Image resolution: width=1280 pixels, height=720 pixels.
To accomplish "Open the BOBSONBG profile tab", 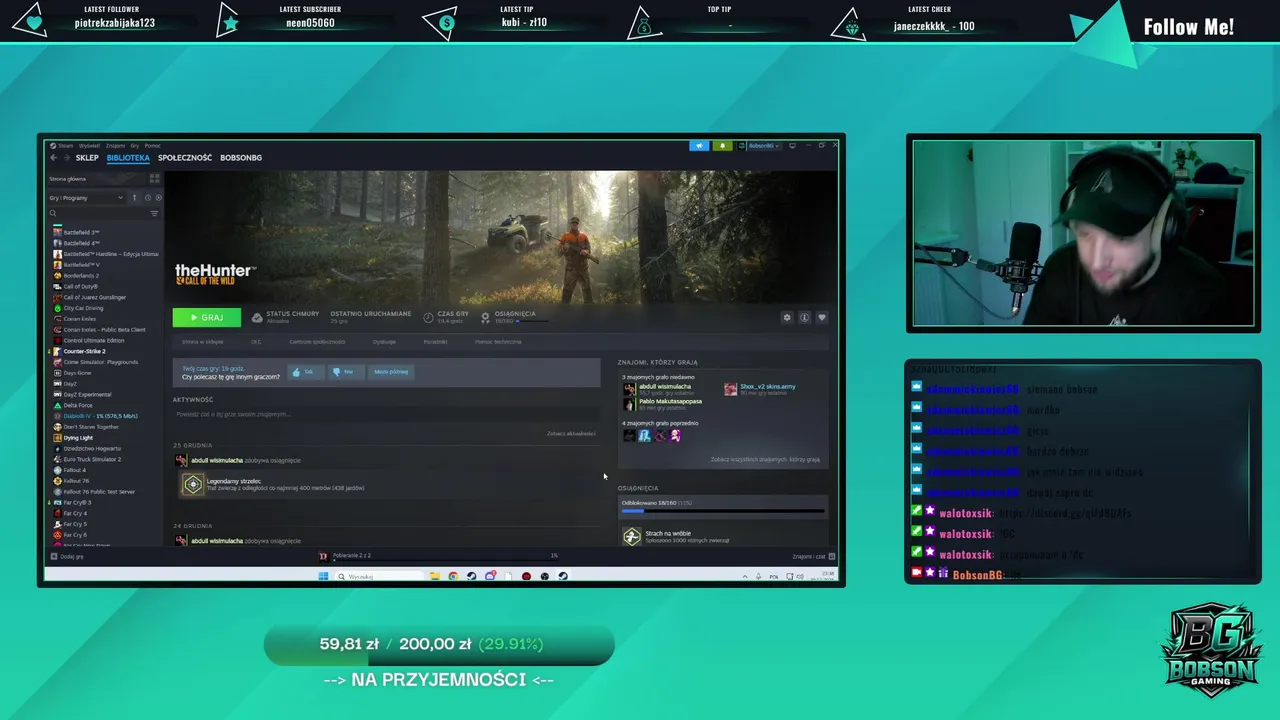I will [x=241, y=158].
